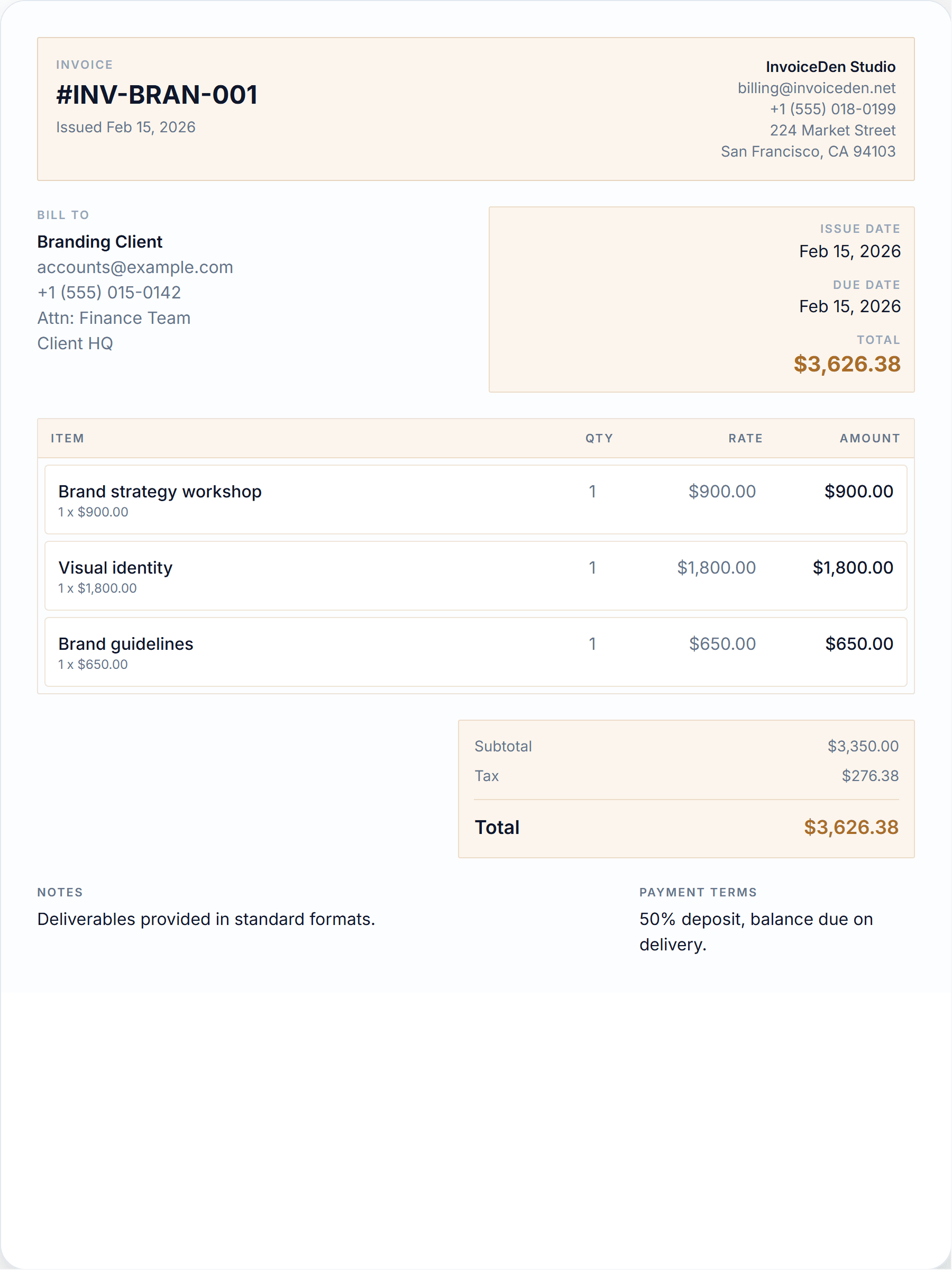Select the Brand strategy workshop line item
Image resolution: width=952 pixels, height=1270 pixels.
(475, 500)
